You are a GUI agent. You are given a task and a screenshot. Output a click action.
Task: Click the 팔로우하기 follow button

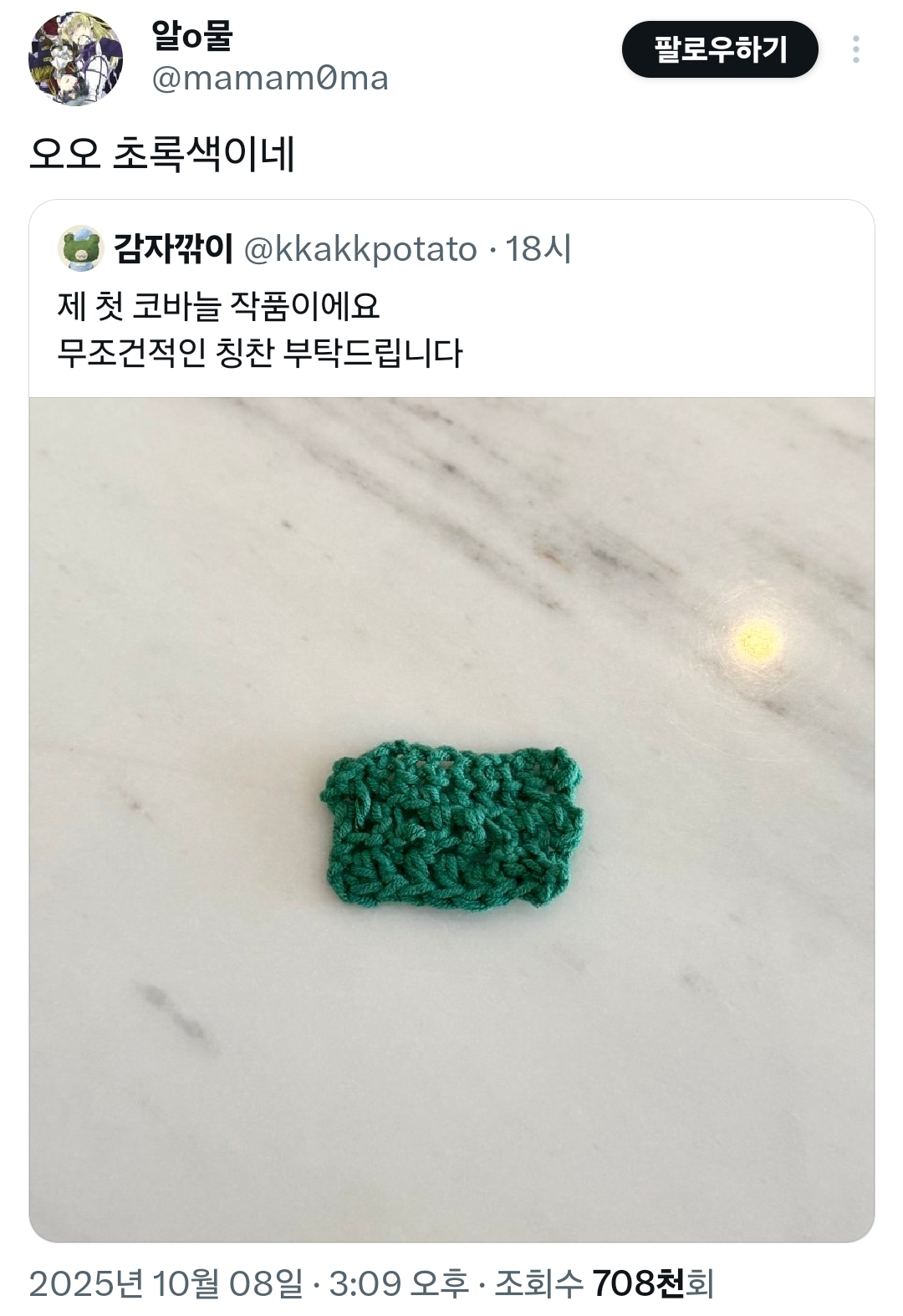pyautogui.click(x=720, y=49)
